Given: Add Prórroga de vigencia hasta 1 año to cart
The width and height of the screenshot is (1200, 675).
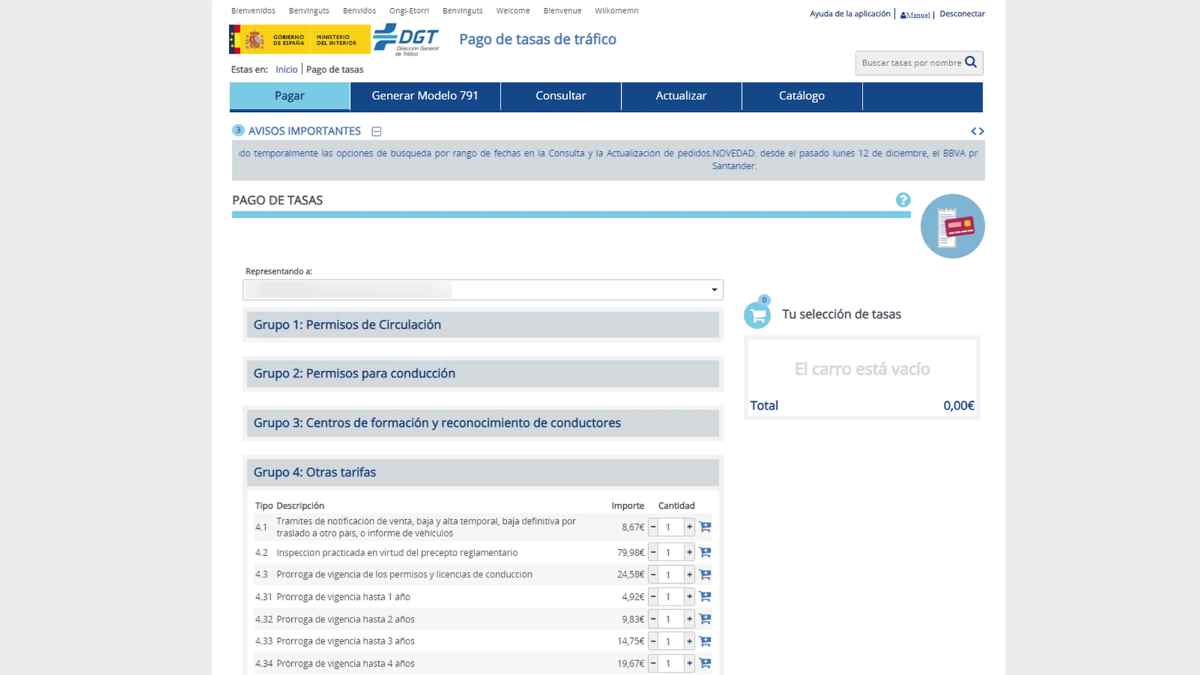Looking at the screenshot, I should [x=704, y=596].
